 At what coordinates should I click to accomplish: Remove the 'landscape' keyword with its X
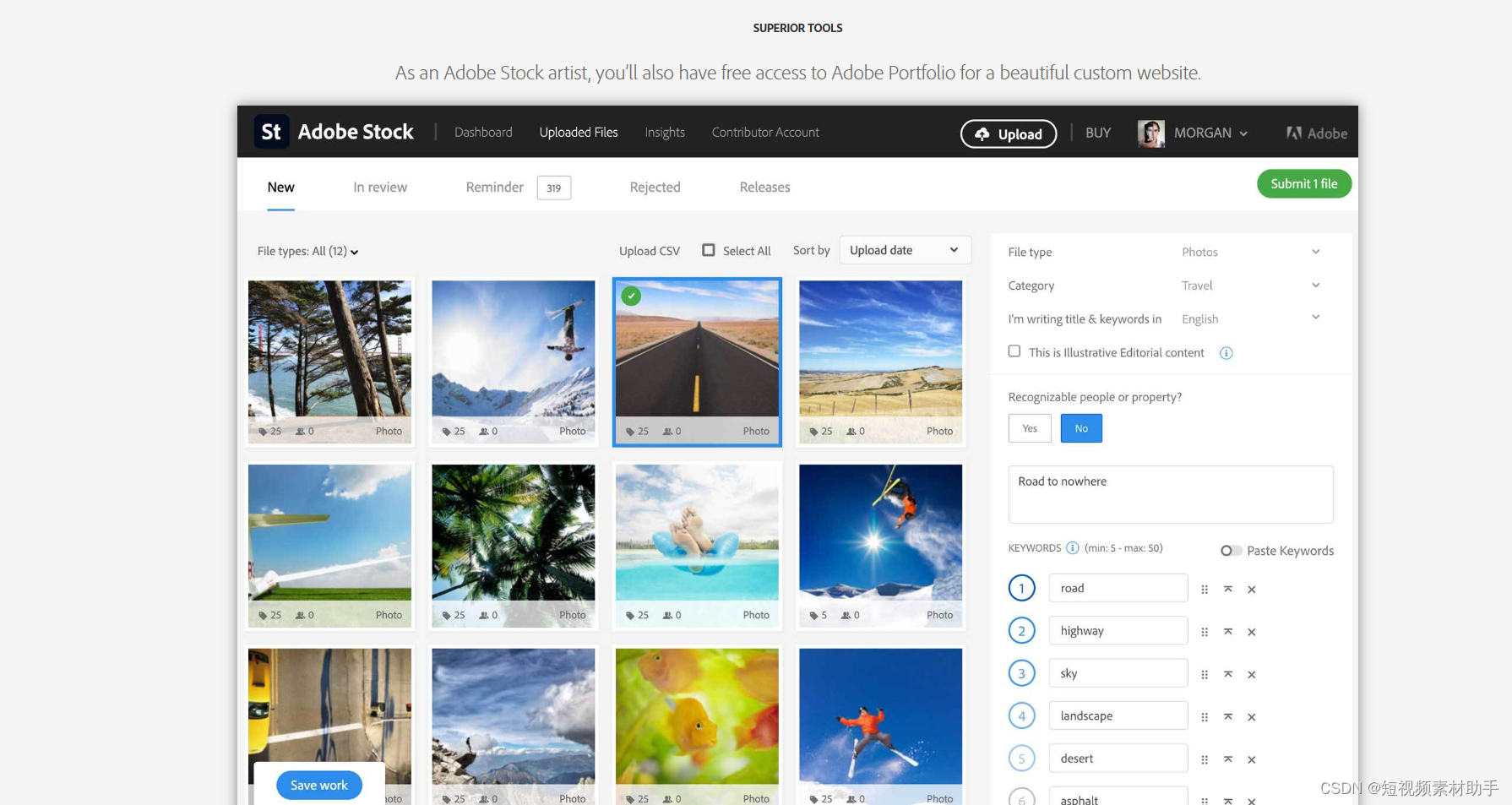click(1252, 717)
